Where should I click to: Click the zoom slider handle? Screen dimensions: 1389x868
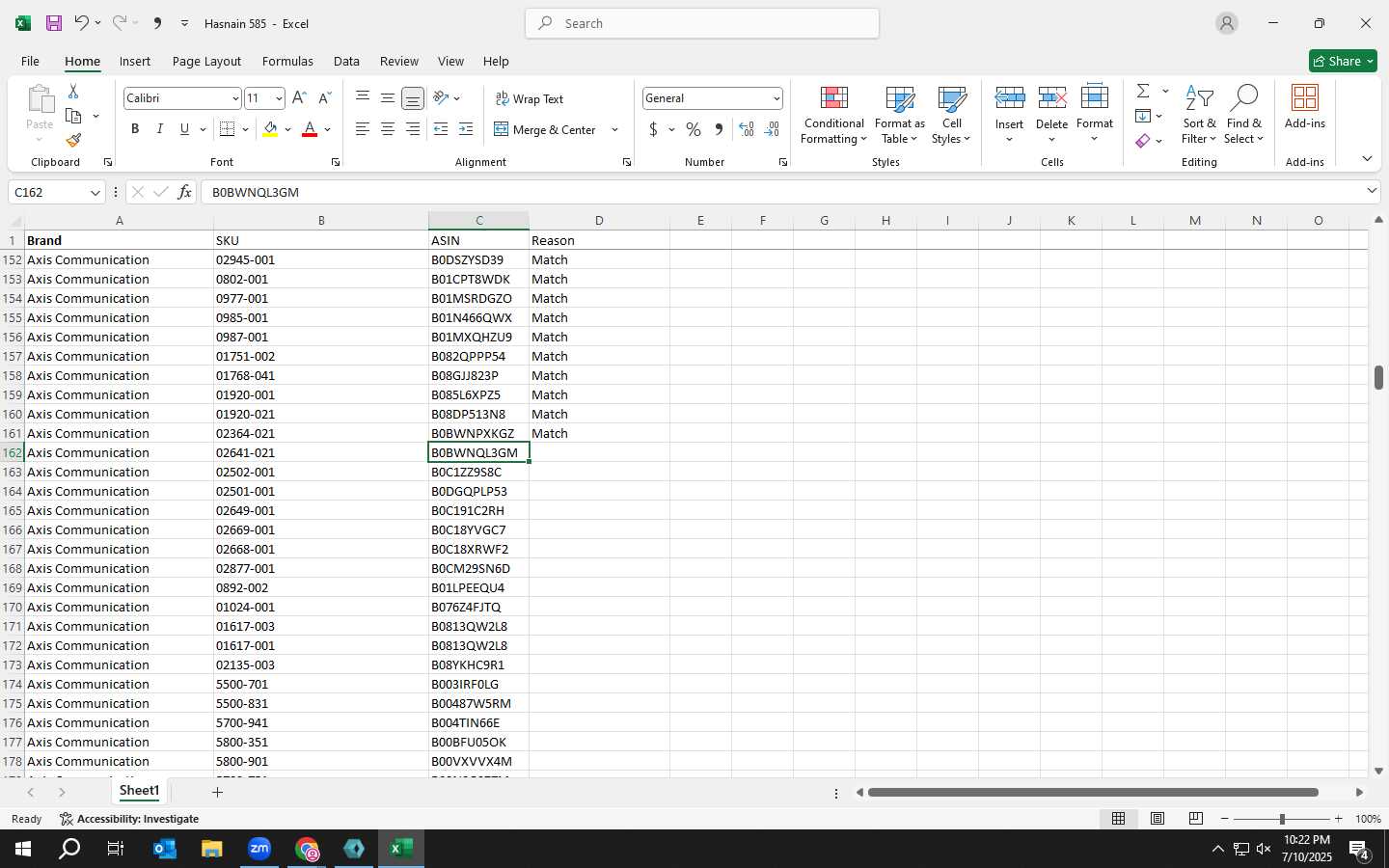[x=1282, y=819]
